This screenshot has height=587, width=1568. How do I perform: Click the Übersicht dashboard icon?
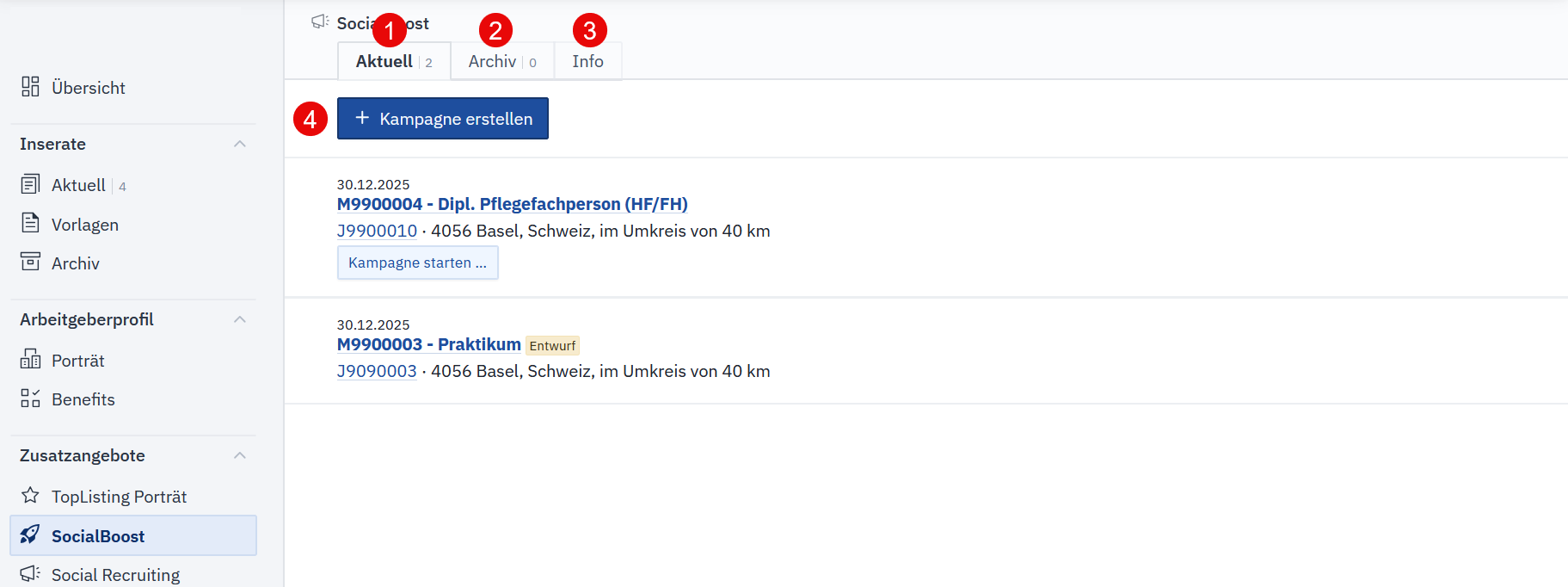[x=30, y=87]
